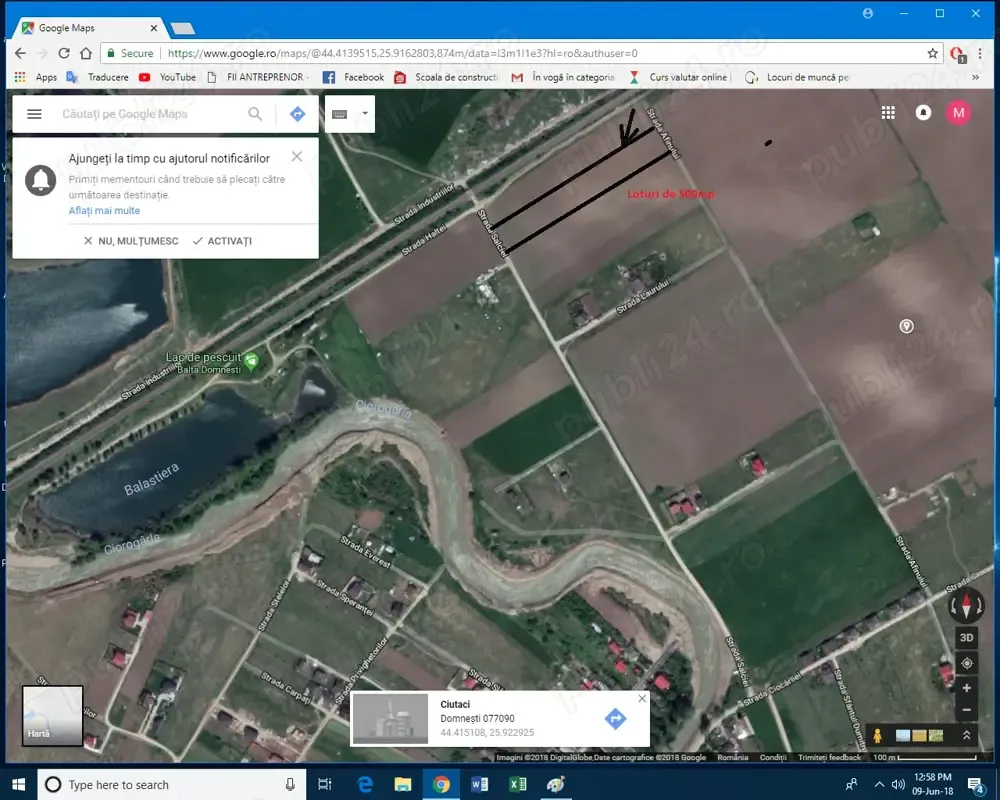The height and width of the screenshot is (800, 1000).
Task: Click the ACTIVAȚI notifications button
Action: pos(222,241)
